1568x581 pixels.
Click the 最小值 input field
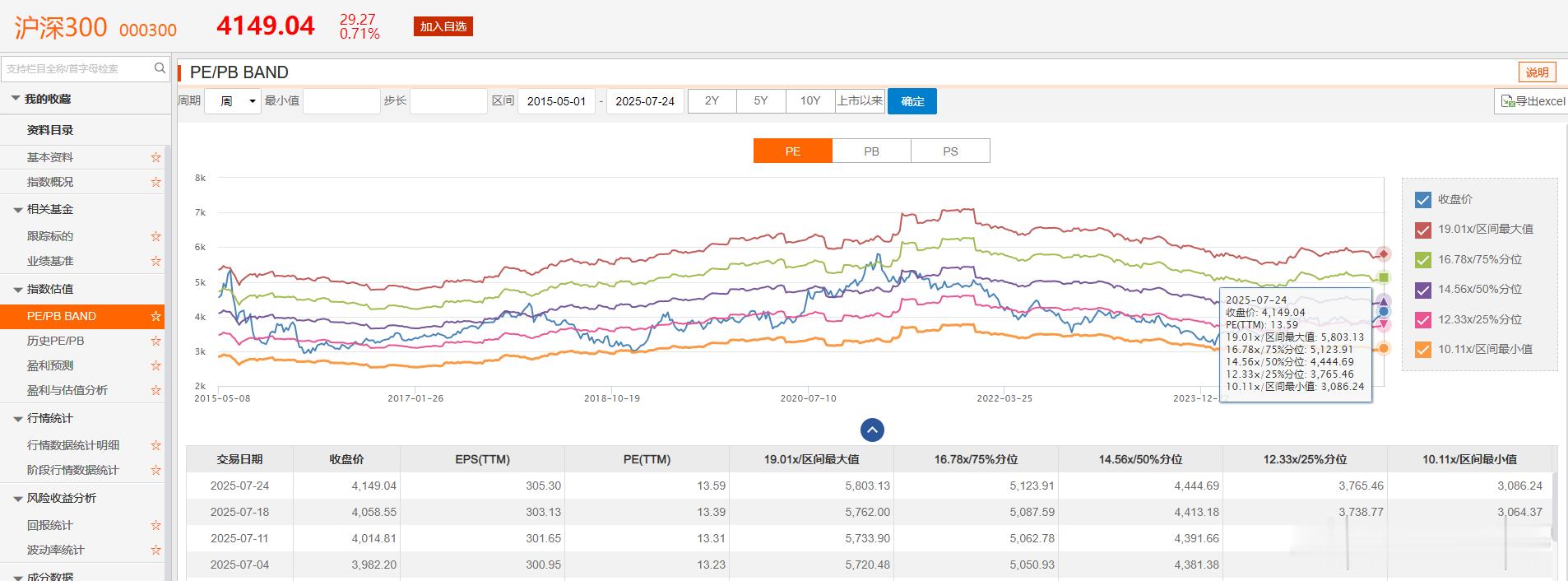pos(341,101)
